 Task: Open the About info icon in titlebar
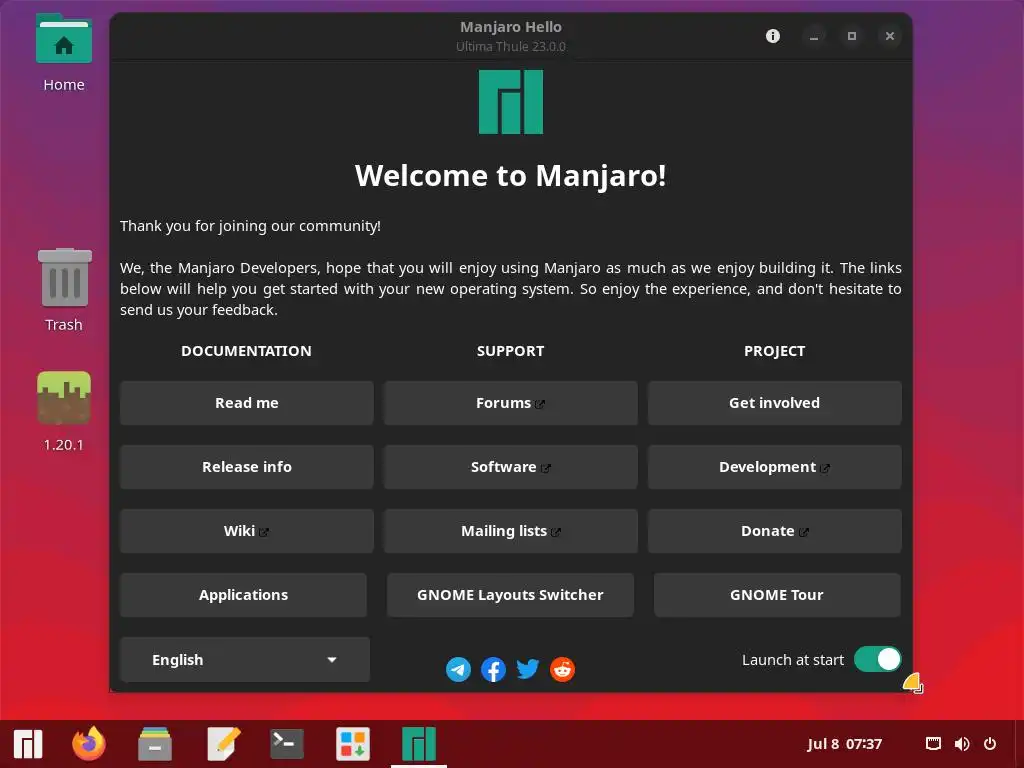(773, 36)
